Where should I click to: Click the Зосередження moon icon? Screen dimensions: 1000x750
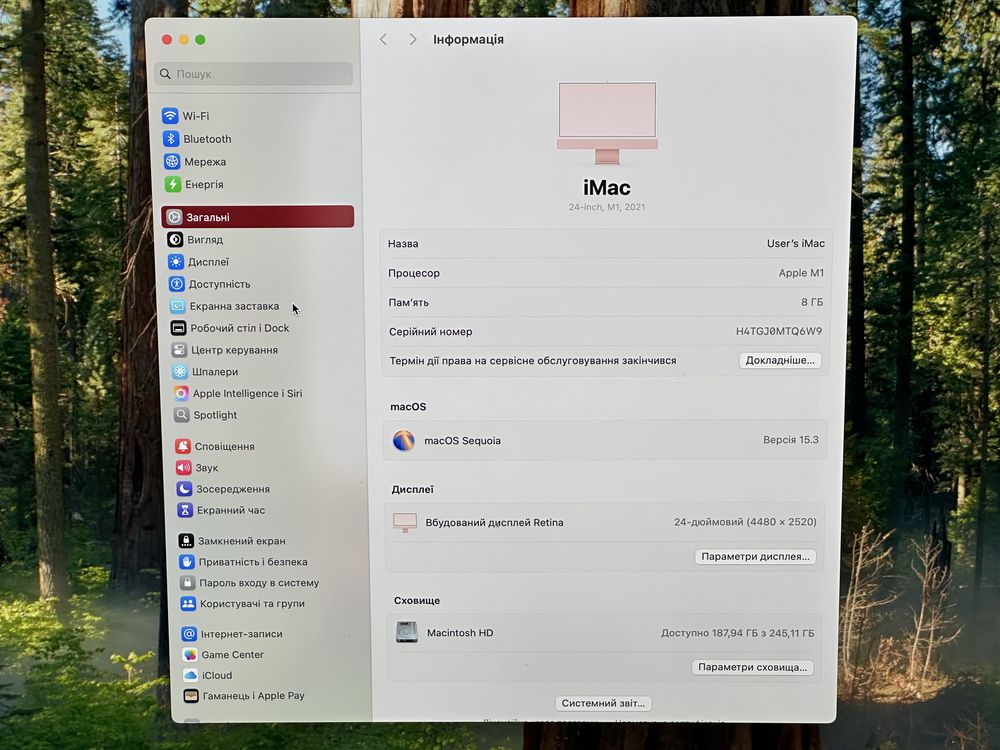[x=184, y=489]
